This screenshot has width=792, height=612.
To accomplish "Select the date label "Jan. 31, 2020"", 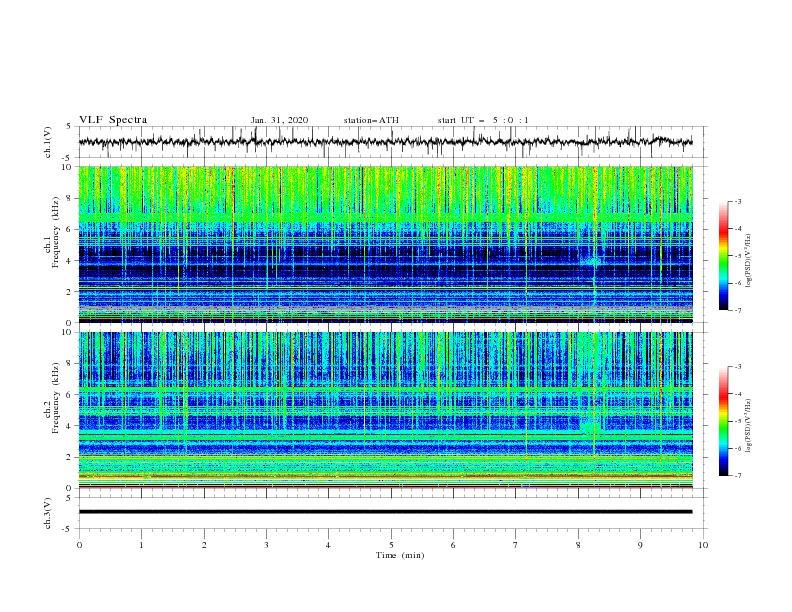I will click(279, 120).
